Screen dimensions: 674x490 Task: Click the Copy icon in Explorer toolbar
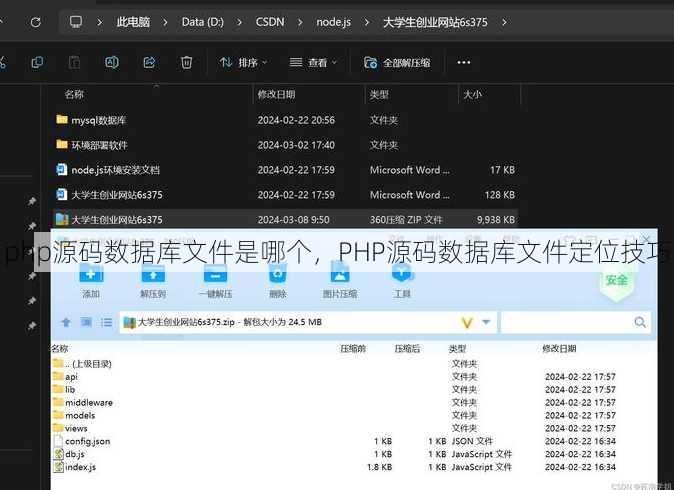(x=37, y=63)
